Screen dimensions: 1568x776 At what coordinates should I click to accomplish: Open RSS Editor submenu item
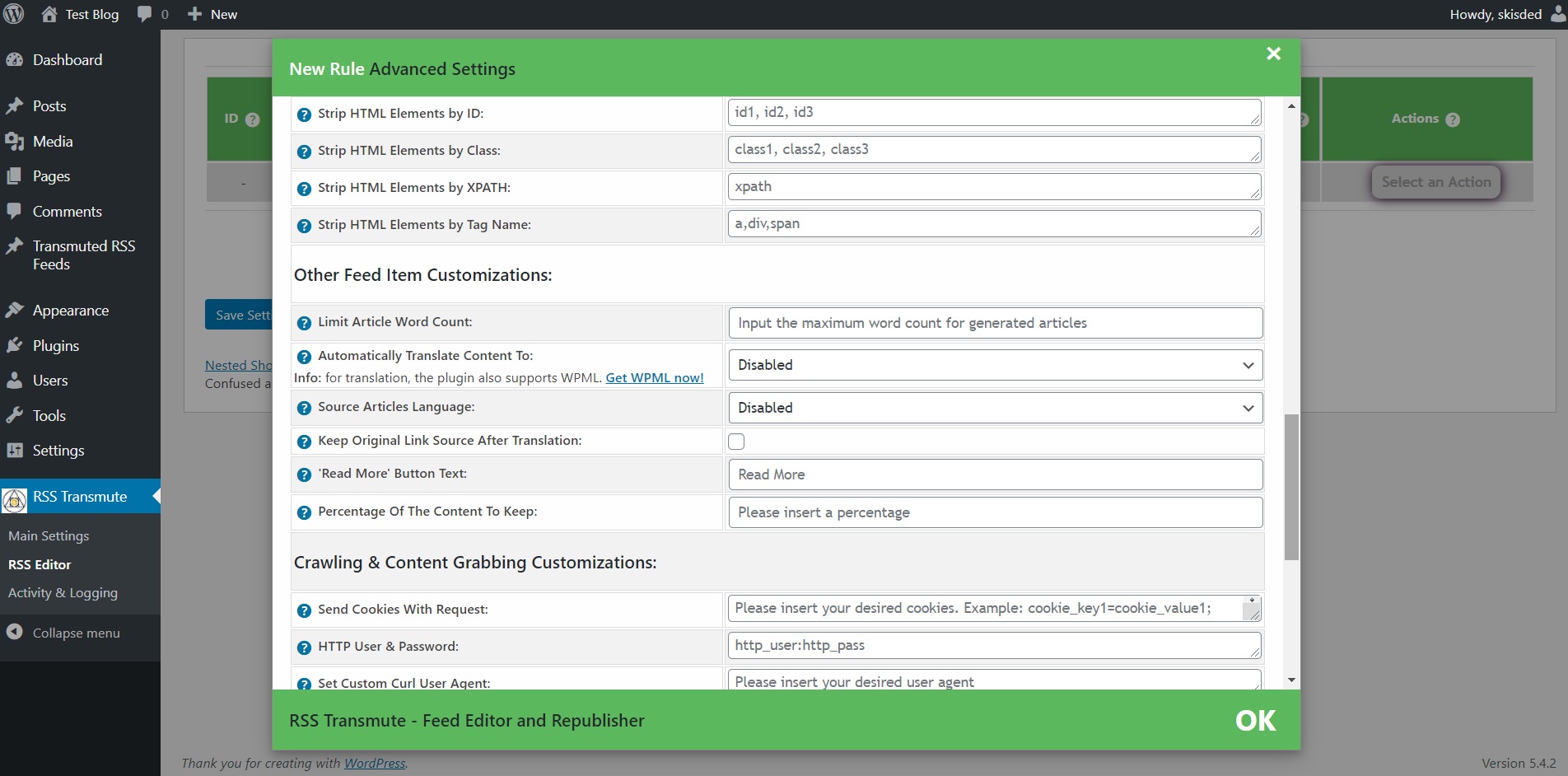[x=40, y=564]
